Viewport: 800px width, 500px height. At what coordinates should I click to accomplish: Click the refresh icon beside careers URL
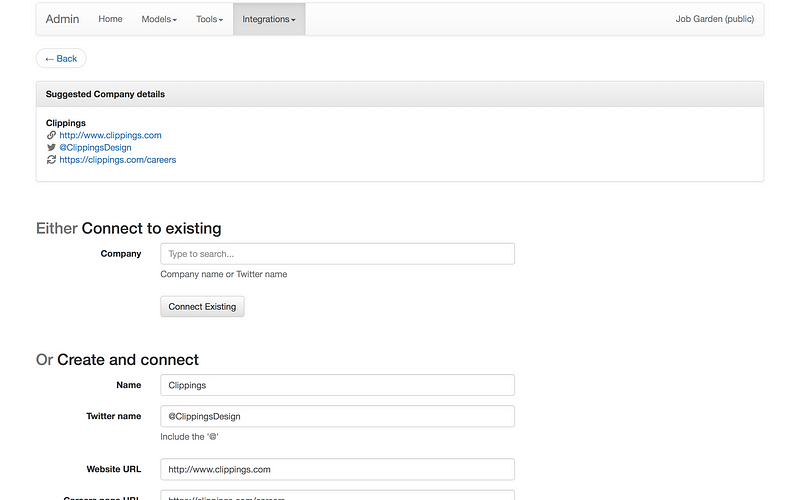coord(51,160)
